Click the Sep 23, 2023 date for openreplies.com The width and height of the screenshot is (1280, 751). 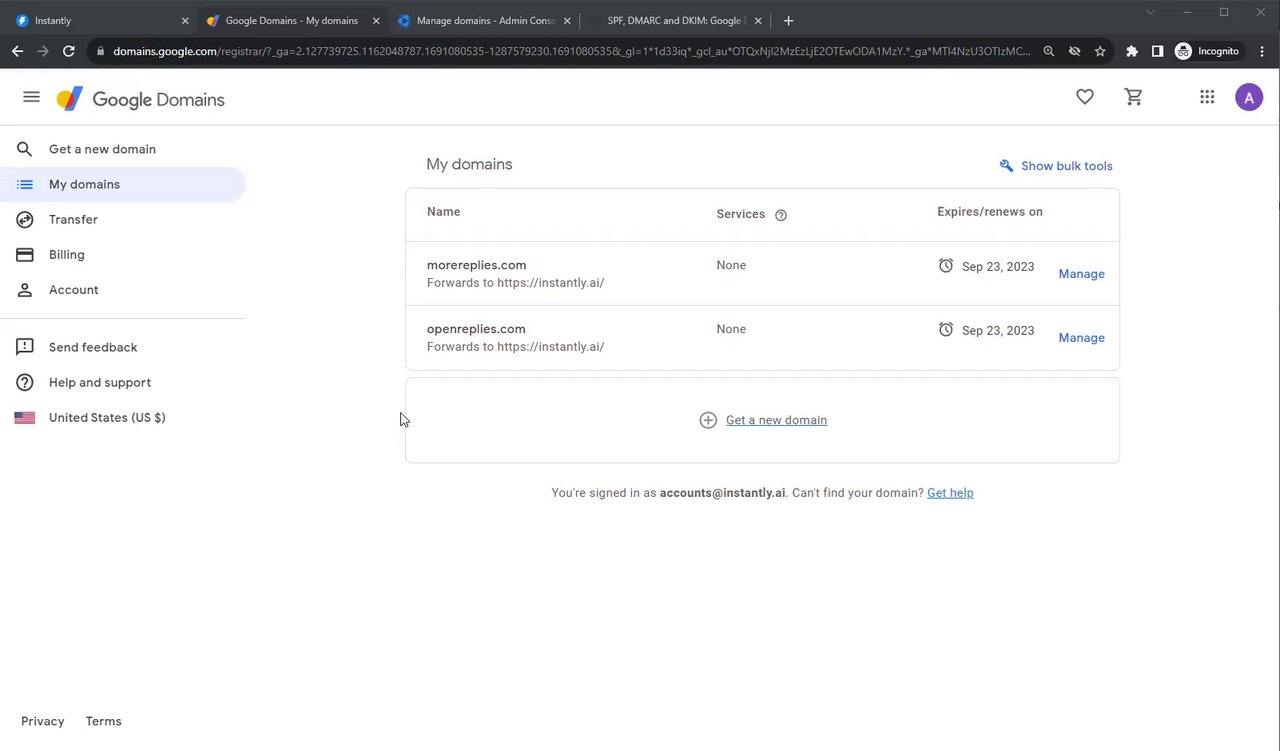coord(998,331)
